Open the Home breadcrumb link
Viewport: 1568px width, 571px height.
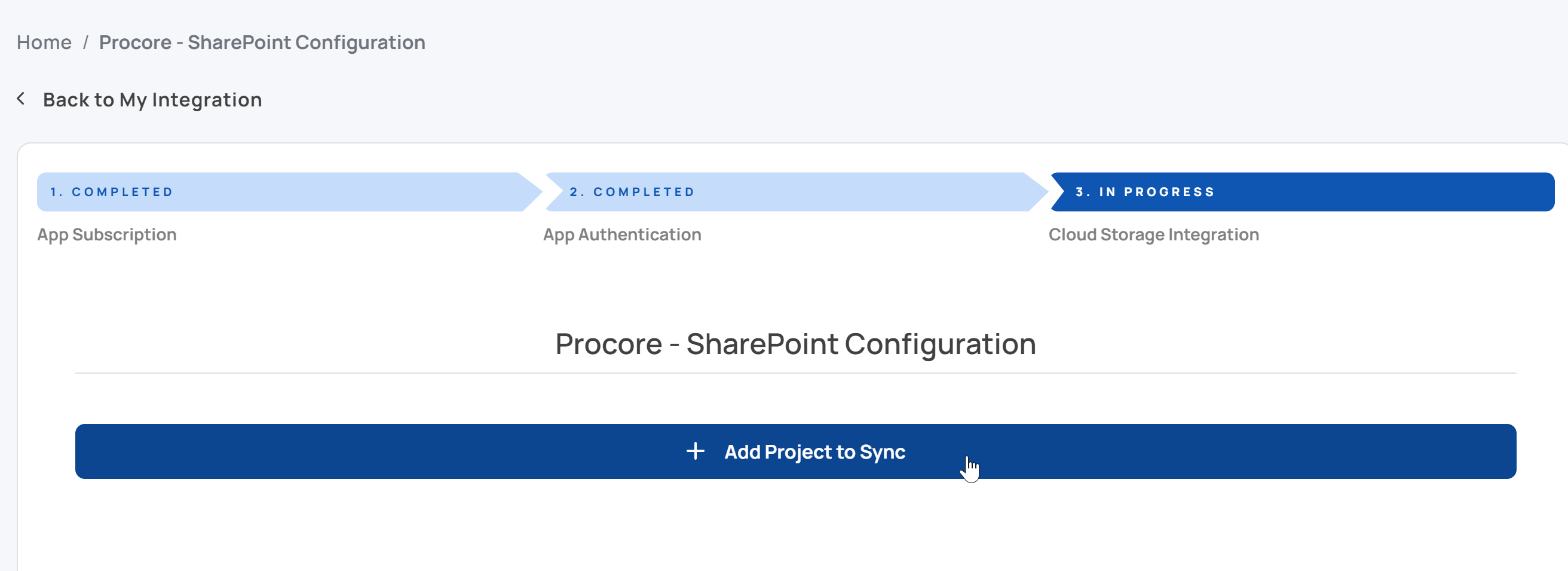[44, 42]
